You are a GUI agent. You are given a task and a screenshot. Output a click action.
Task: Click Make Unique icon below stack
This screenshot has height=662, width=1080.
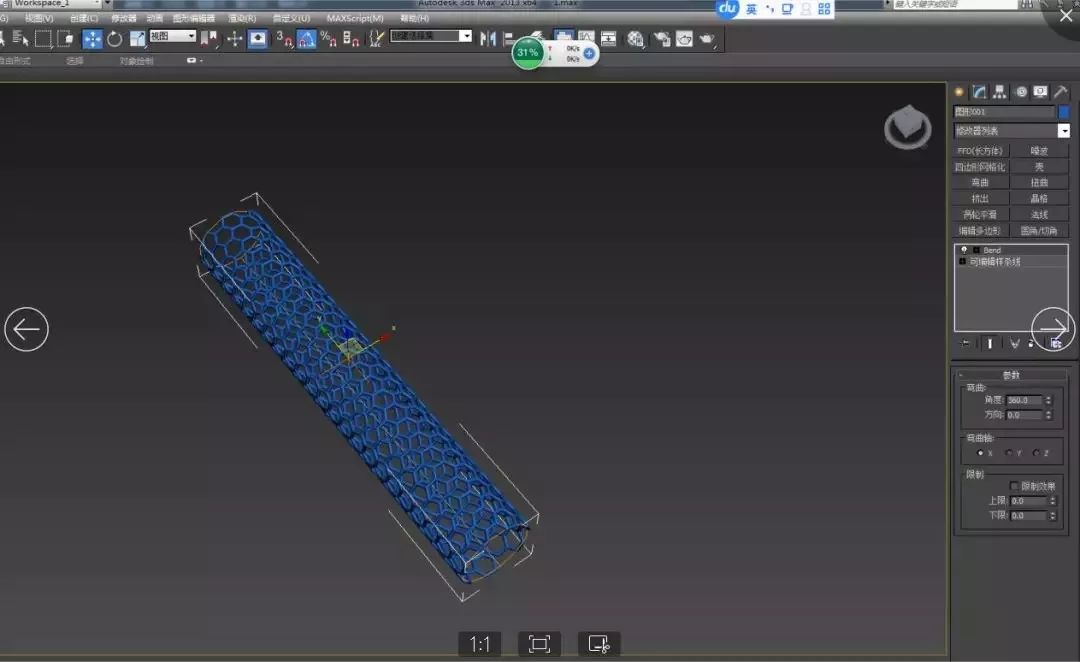click(x=1015, y=343)
